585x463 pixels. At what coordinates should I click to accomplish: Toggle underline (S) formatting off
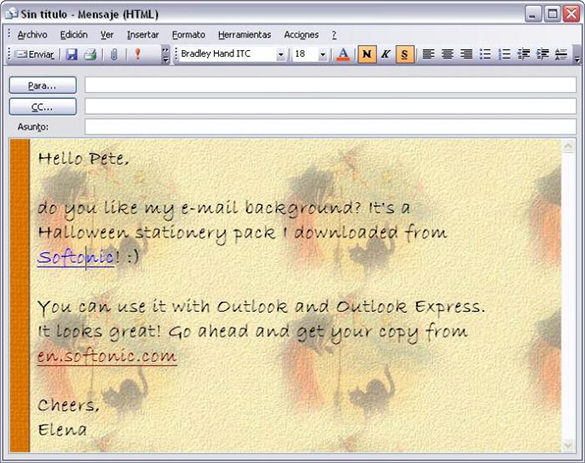tap(405, 54)
